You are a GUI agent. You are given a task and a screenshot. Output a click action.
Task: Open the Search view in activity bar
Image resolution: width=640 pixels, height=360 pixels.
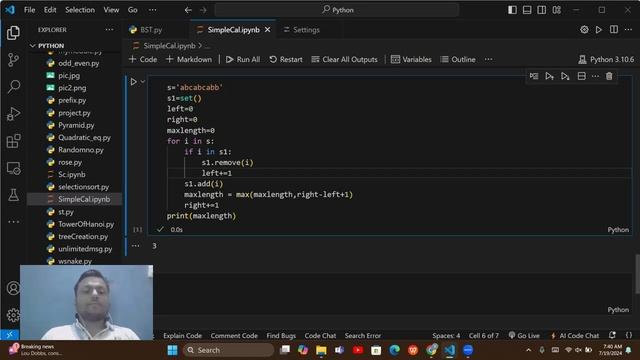13,87
